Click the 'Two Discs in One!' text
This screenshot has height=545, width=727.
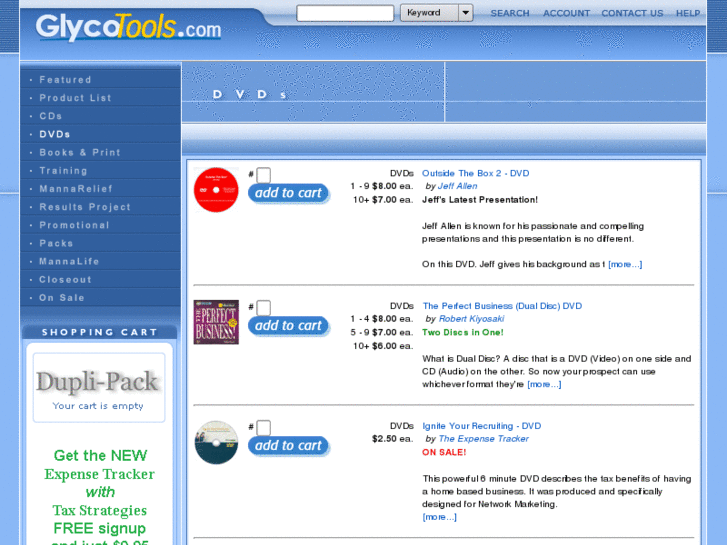tap(463, 332)
